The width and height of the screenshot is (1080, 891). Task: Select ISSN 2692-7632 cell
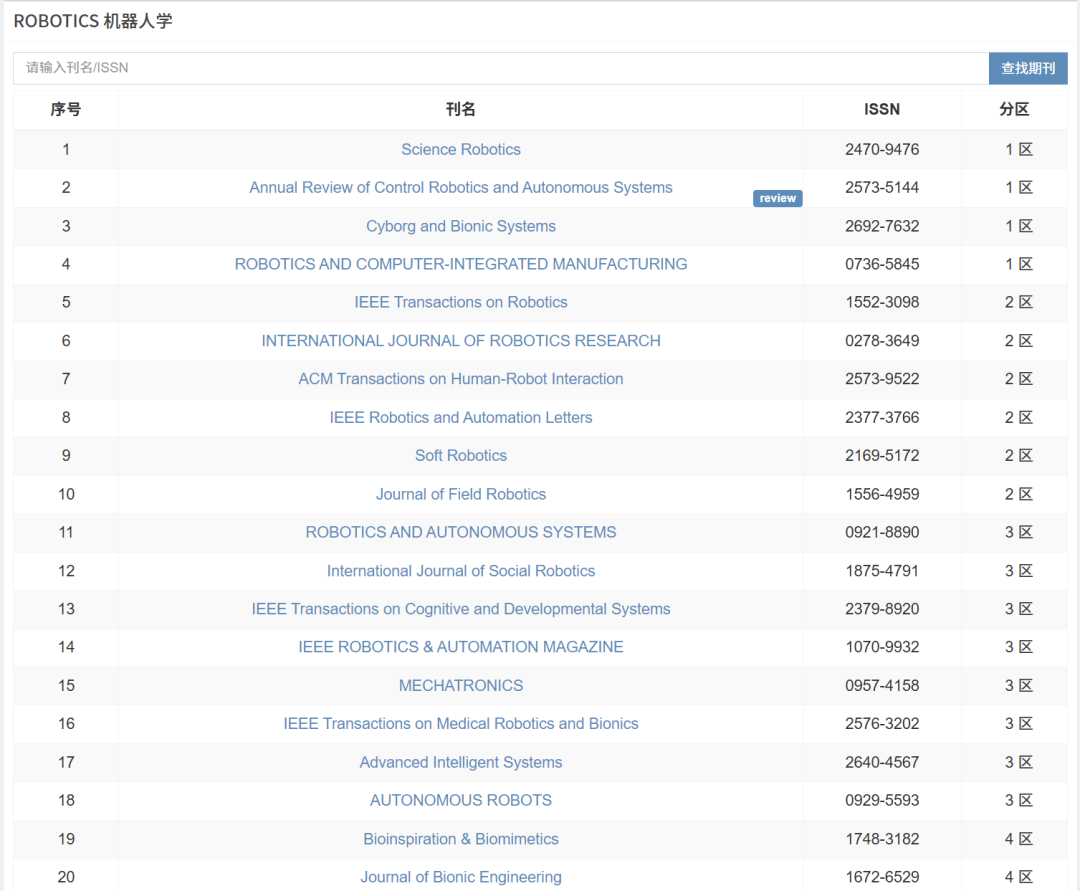pos(882,226)
